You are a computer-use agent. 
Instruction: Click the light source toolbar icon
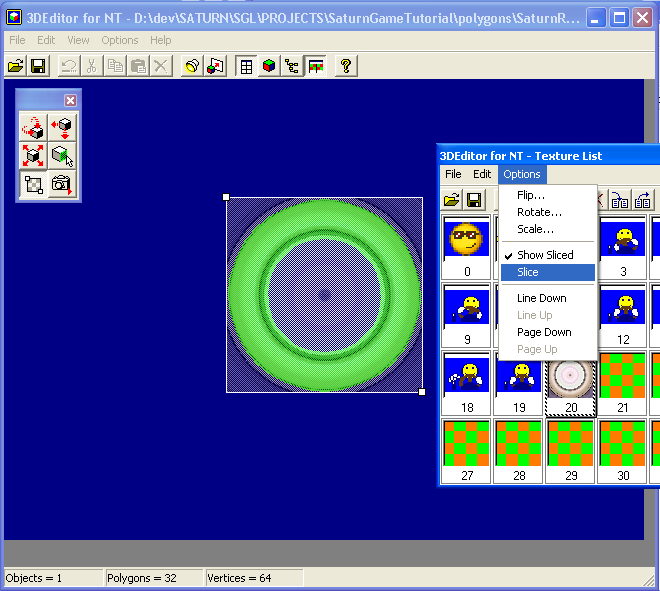192,66
